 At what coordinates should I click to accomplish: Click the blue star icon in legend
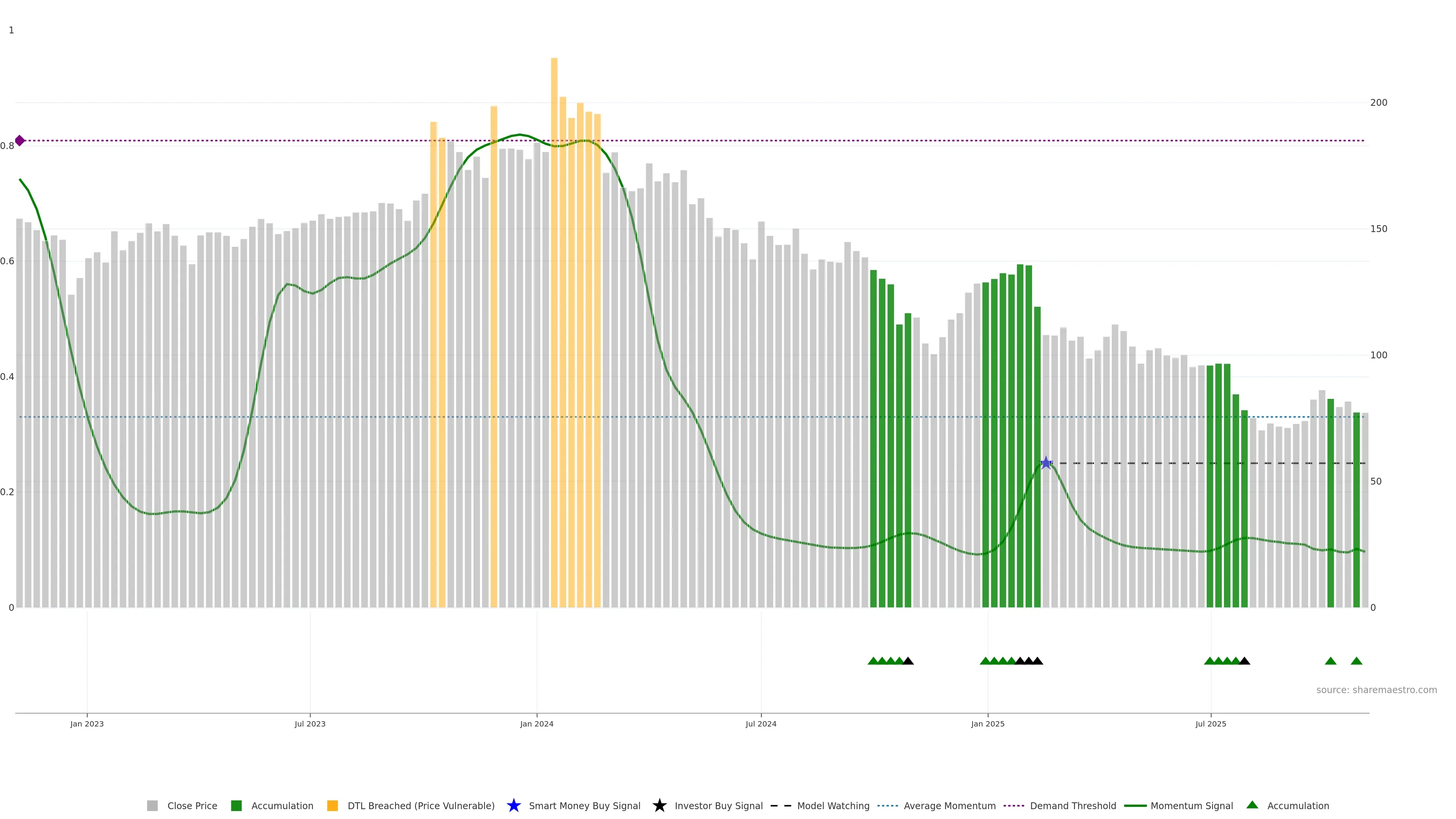point(513,805)
